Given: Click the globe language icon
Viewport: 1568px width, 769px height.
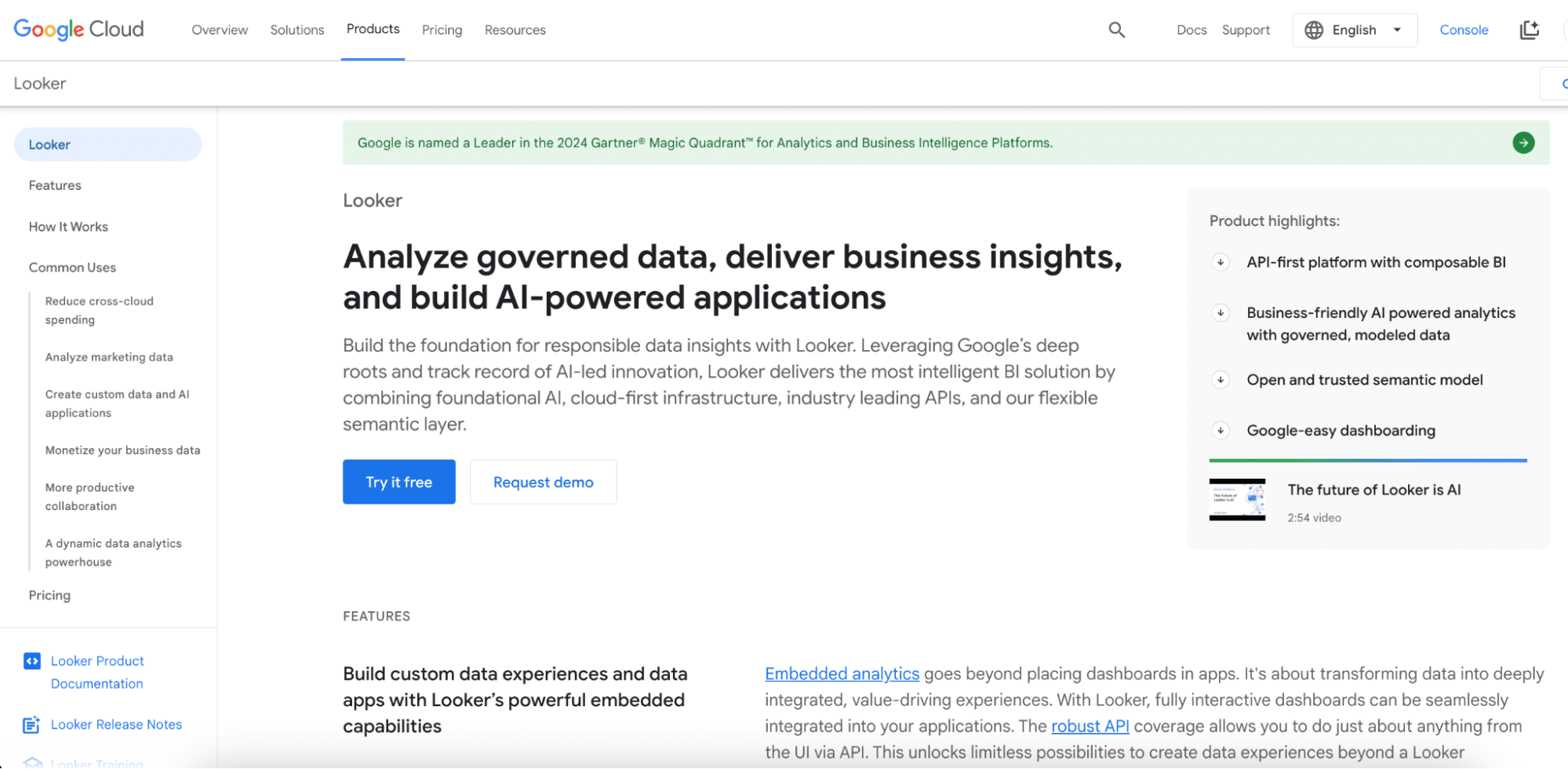Looking at the screenshot, I should click(1314, 30).
